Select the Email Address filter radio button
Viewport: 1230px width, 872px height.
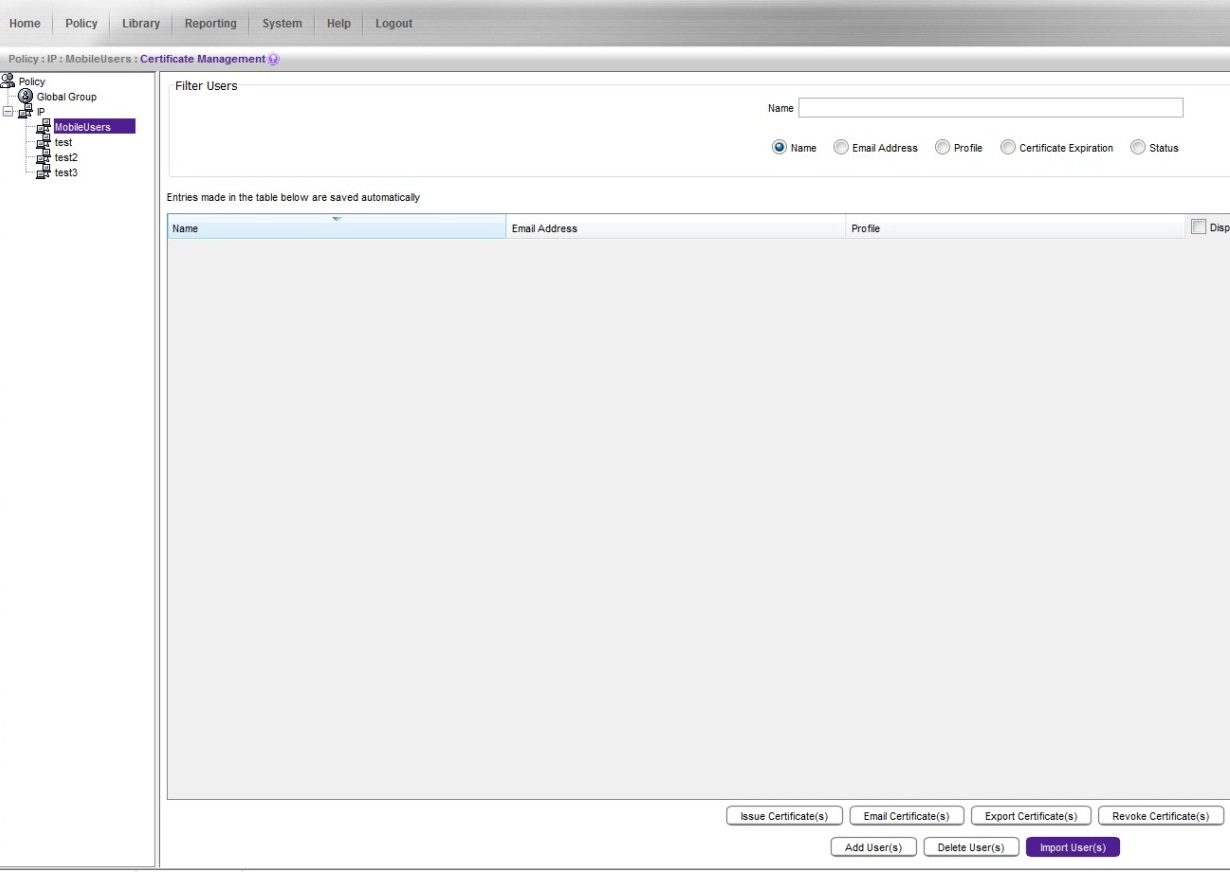coord(841,148)
